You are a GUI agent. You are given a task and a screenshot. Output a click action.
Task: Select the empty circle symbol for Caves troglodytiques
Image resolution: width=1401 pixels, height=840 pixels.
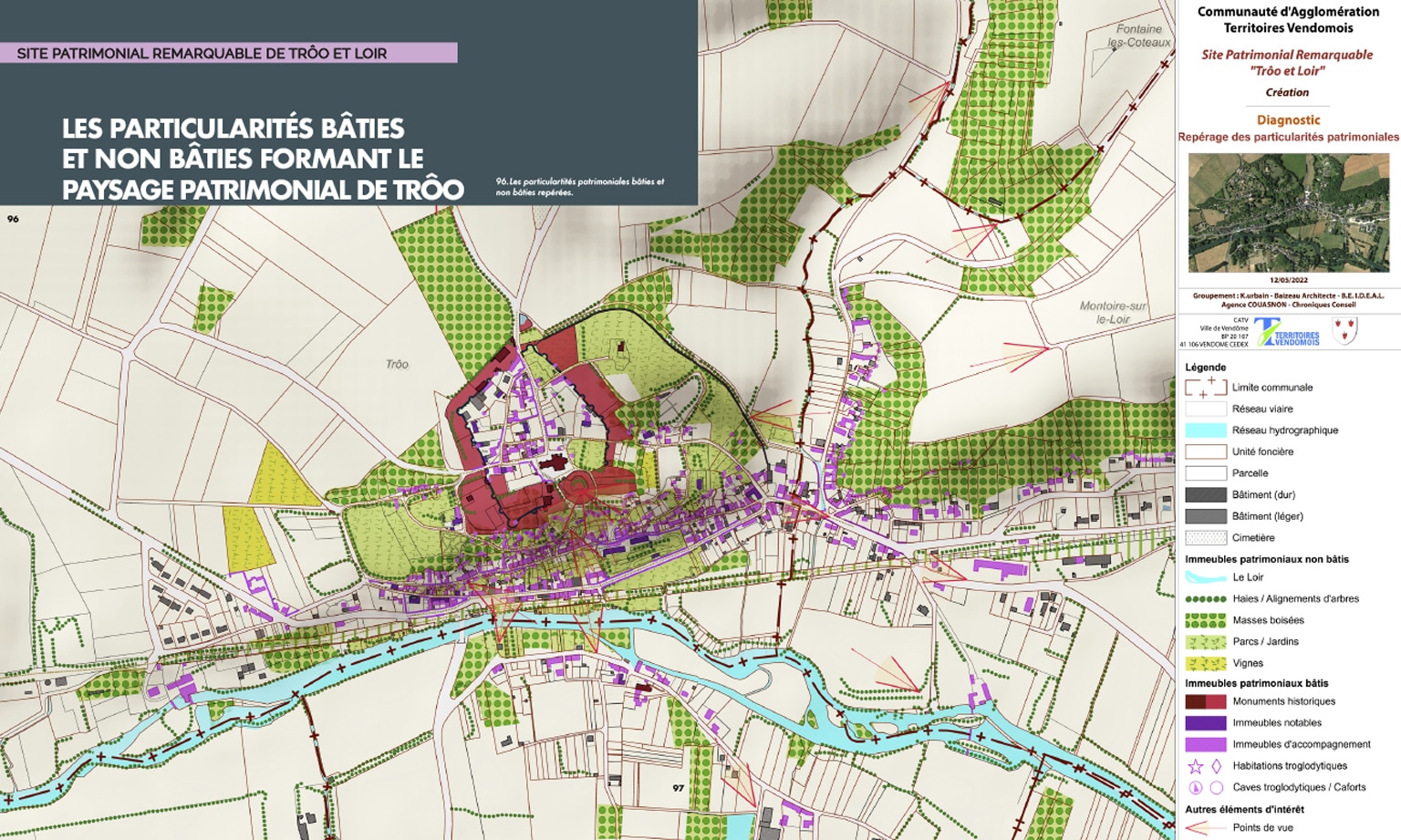tap(1216, 787)
